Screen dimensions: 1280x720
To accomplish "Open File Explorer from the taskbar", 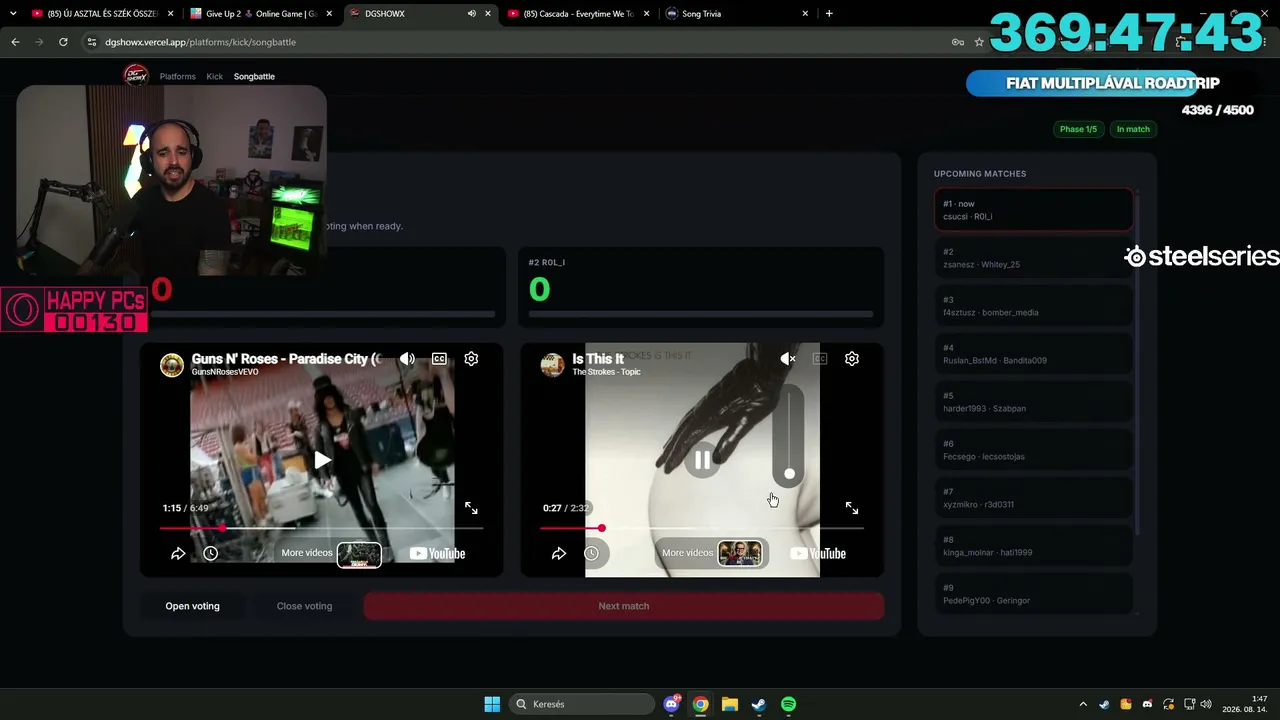I will 730,704.
